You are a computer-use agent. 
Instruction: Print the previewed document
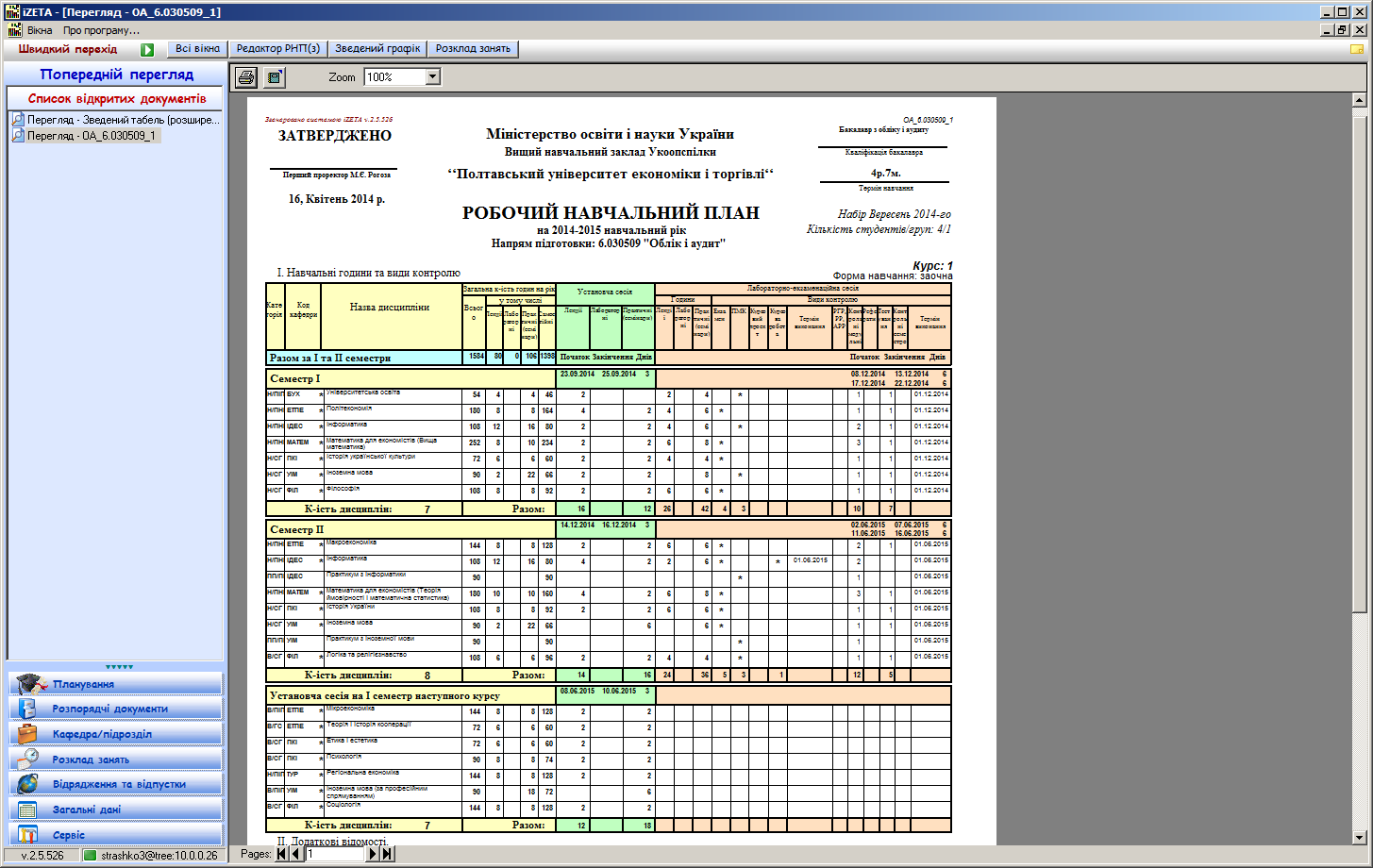(x=246, y=77)
